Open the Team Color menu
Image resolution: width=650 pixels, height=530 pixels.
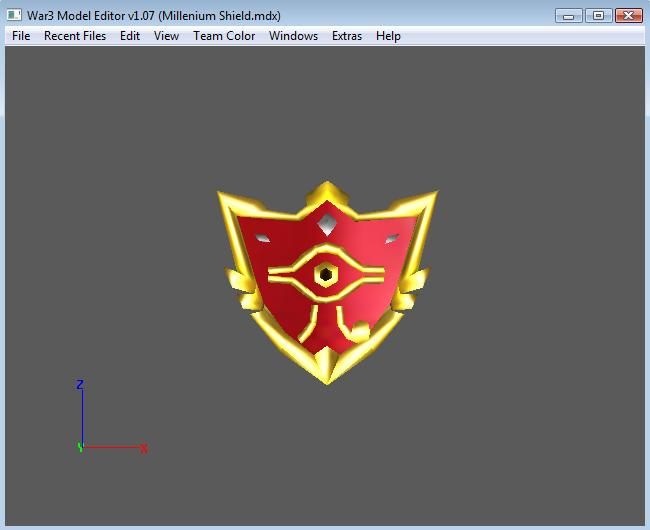224,36
